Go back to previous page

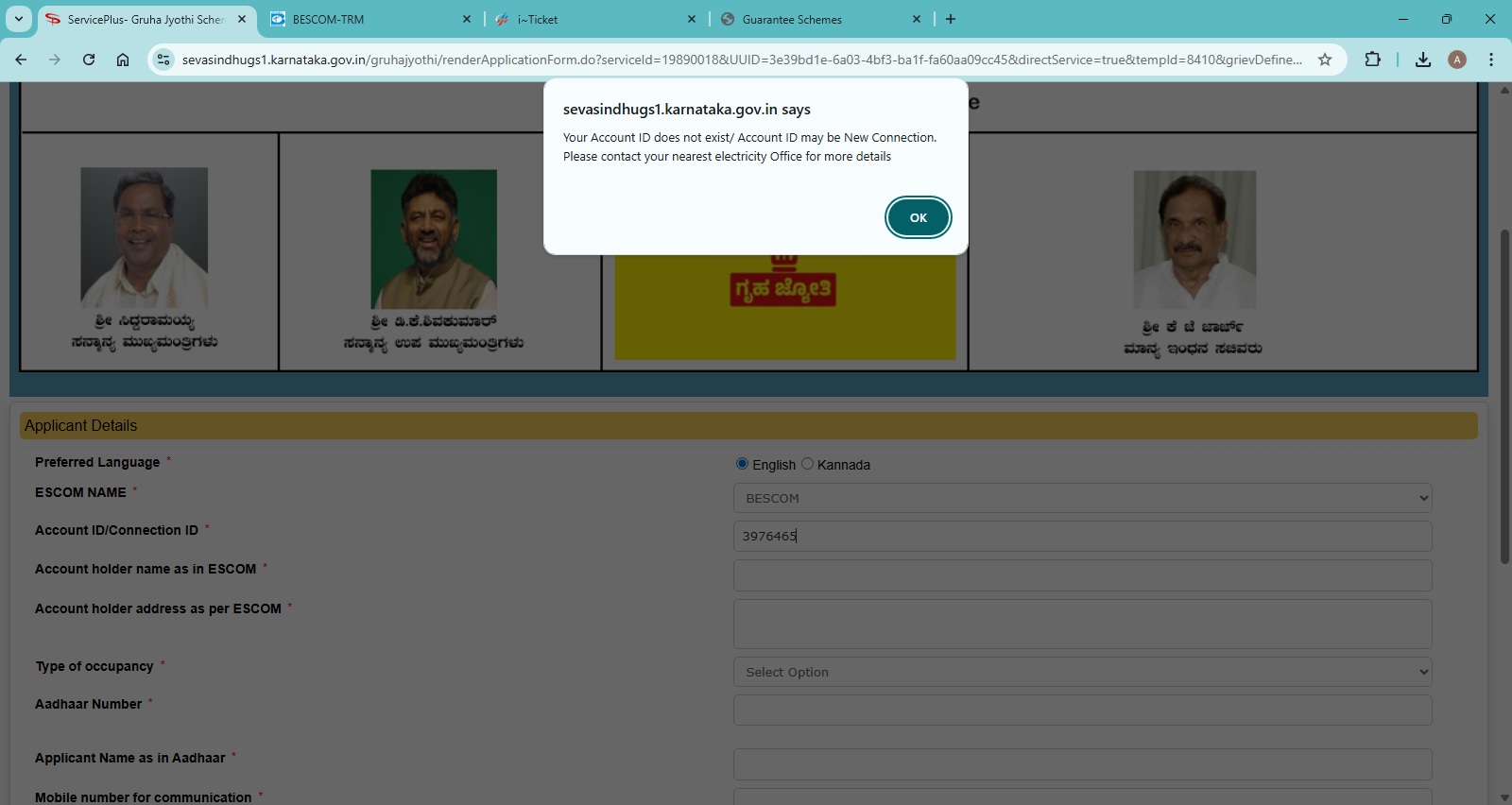[21, 60]
